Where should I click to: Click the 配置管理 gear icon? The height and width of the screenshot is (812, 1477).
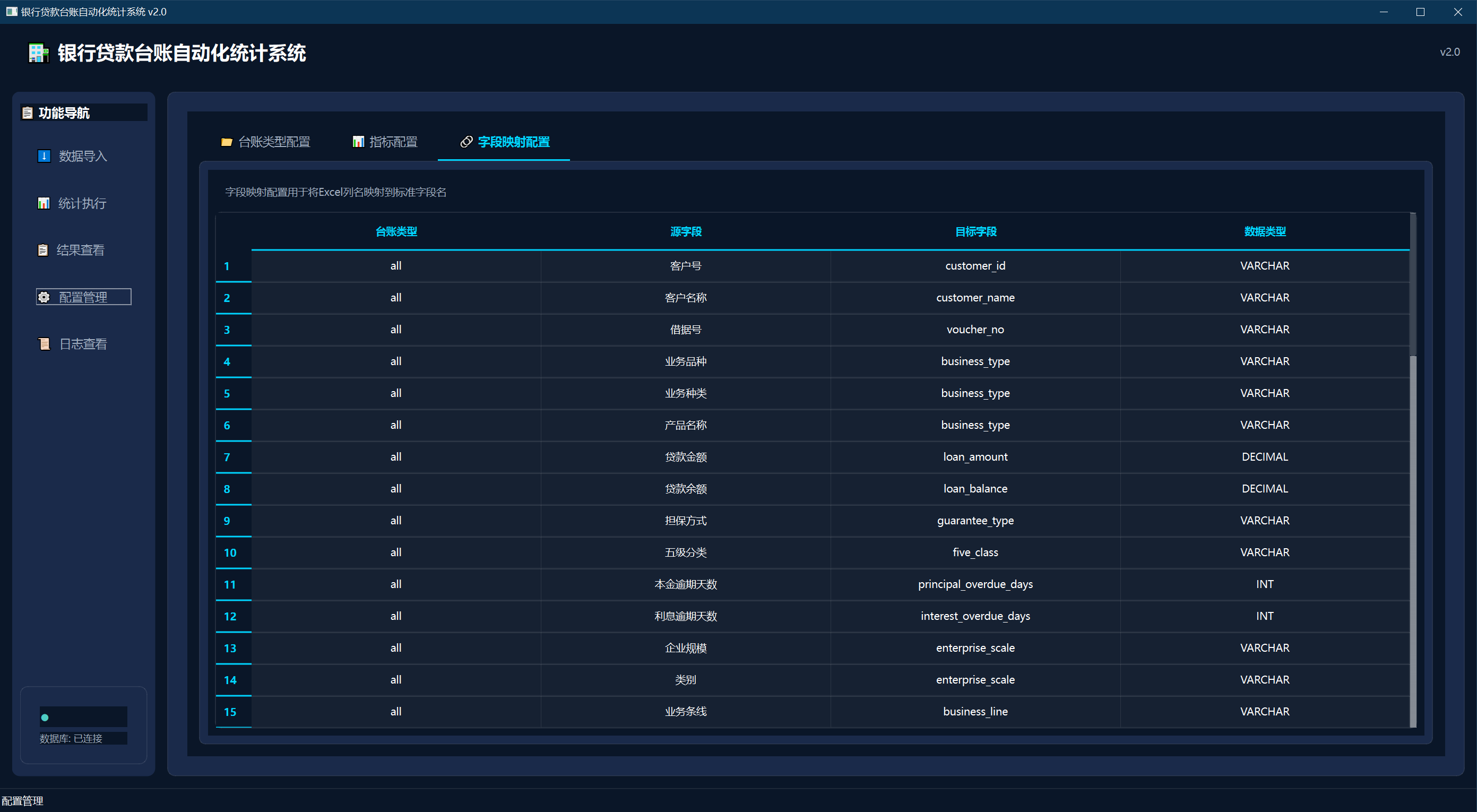point(44,297)
